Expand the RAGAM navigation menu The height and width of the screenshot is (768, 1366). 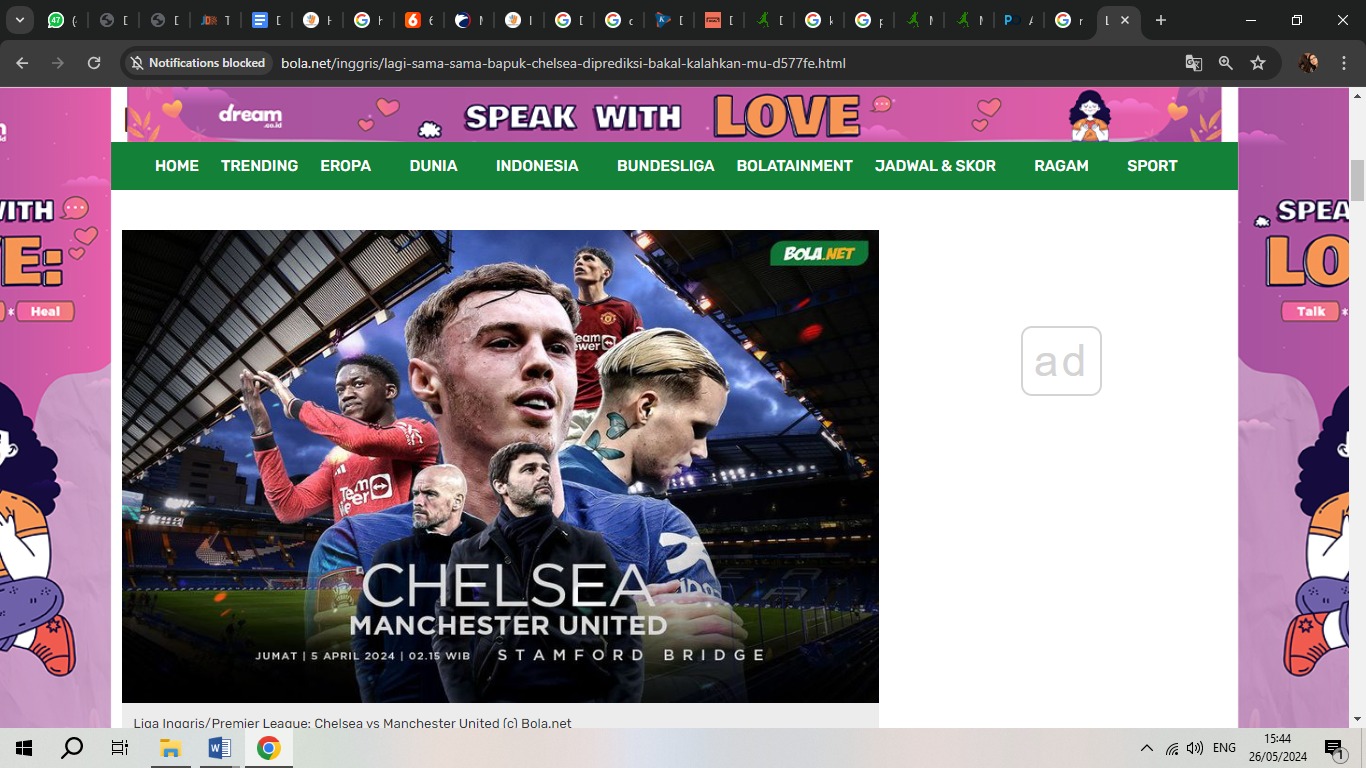(x=1061, y=166)
